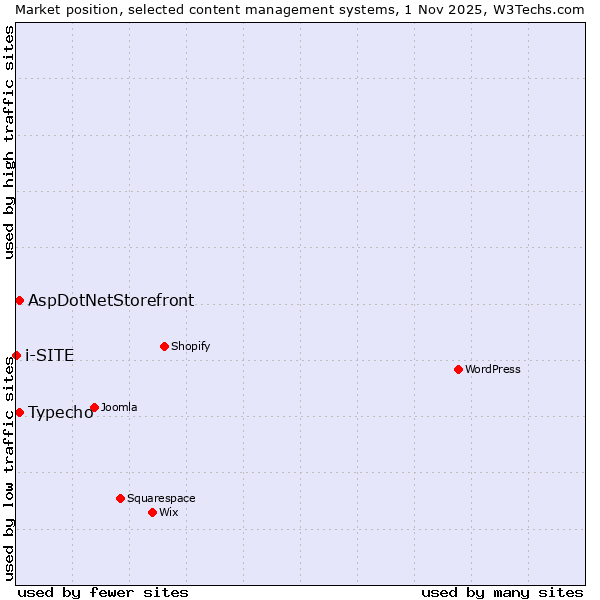Click the red AspDotNetStorefront diamond marker
This screenshot has width=600, height=600.
point(19,300)
